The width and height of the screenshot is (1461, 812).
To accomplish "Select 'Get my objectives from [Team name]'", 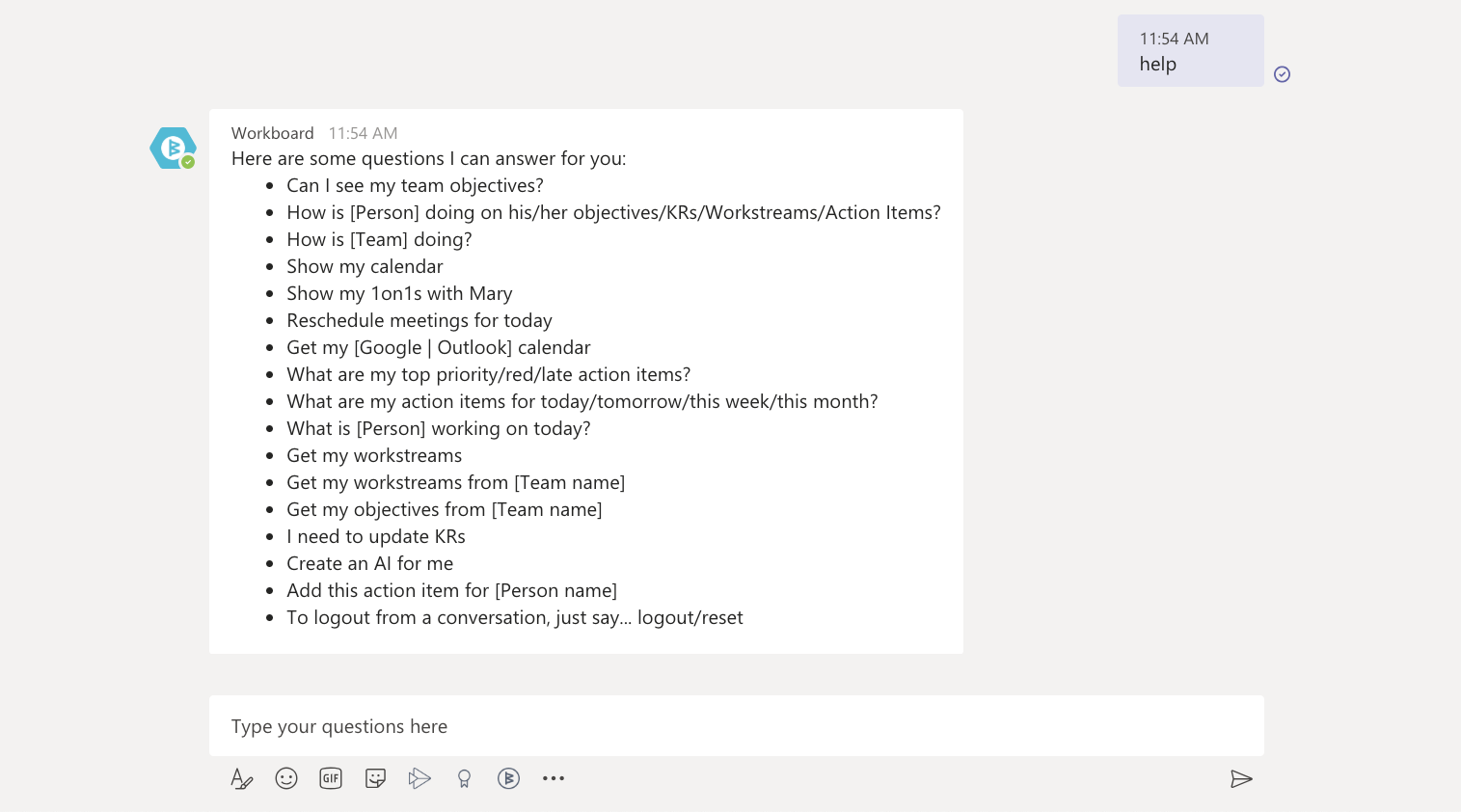I will [x=445, y=510].
